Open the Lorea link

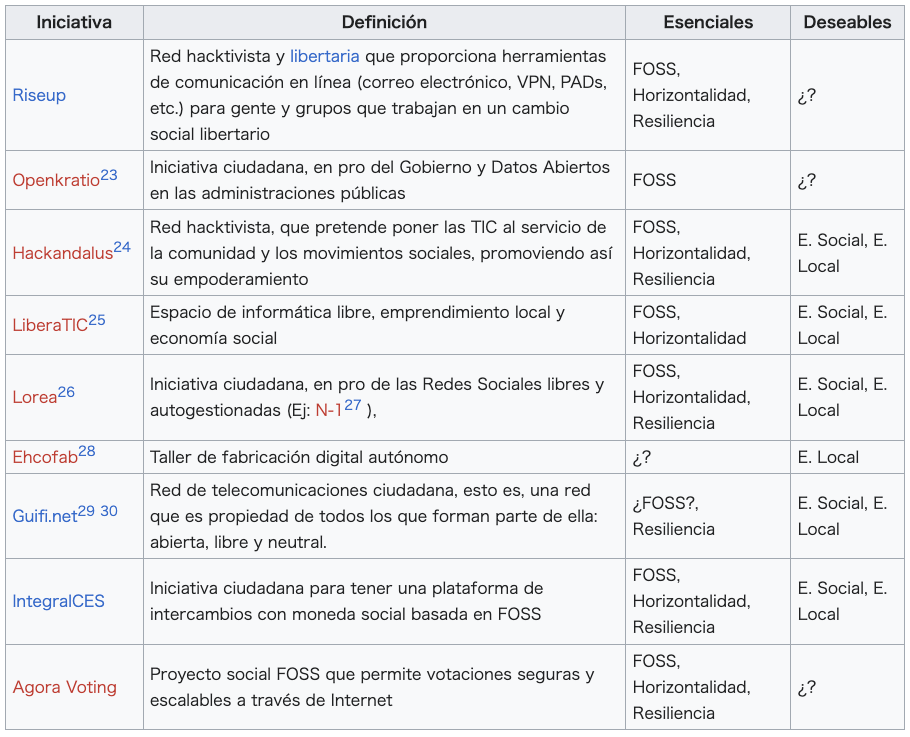point(35,398)
